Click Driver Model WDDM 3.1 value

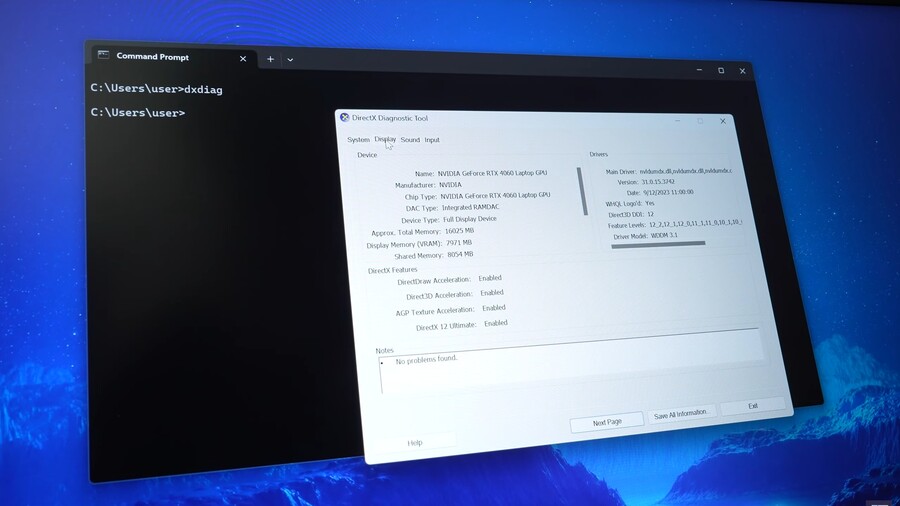(x=664, y=235)
